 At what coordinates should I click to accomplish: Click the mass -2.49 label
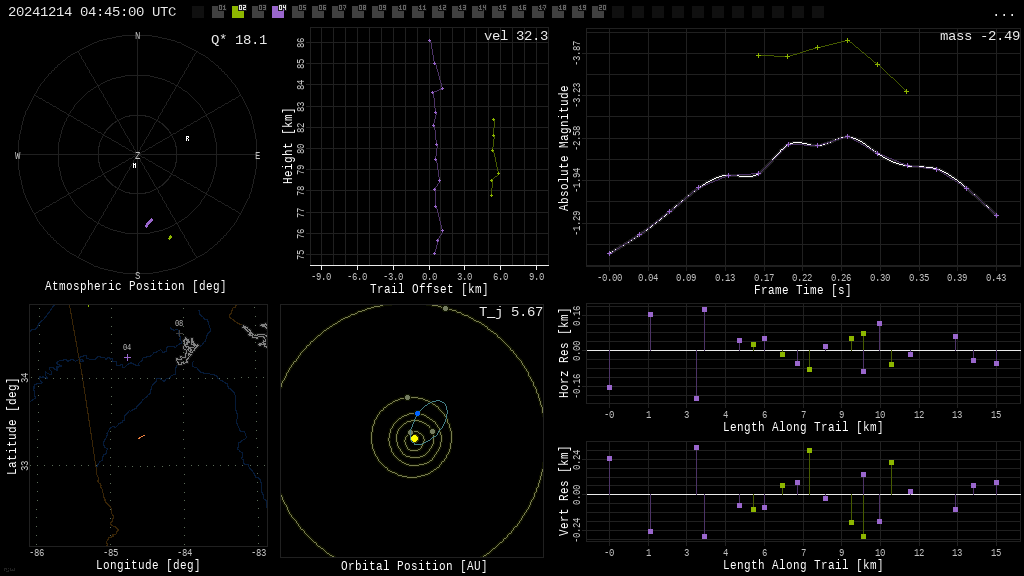[x=979, y=36]
